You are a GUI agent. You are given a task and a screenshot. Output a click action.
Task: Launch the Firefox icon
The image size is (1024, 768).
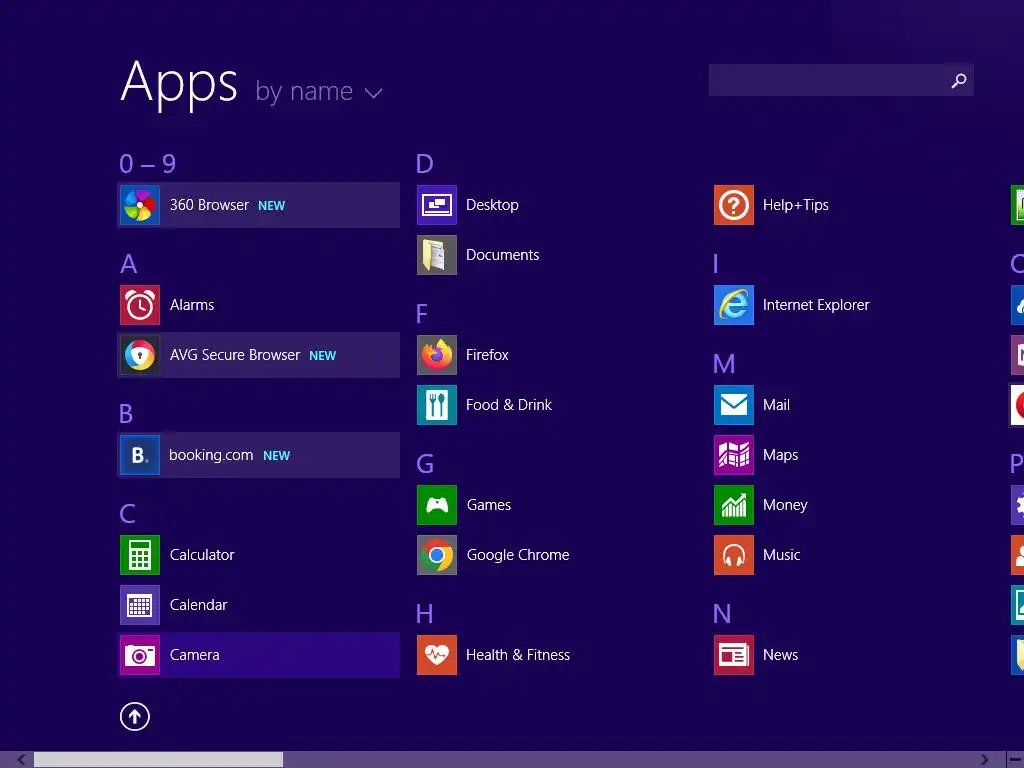click(437, 355)
